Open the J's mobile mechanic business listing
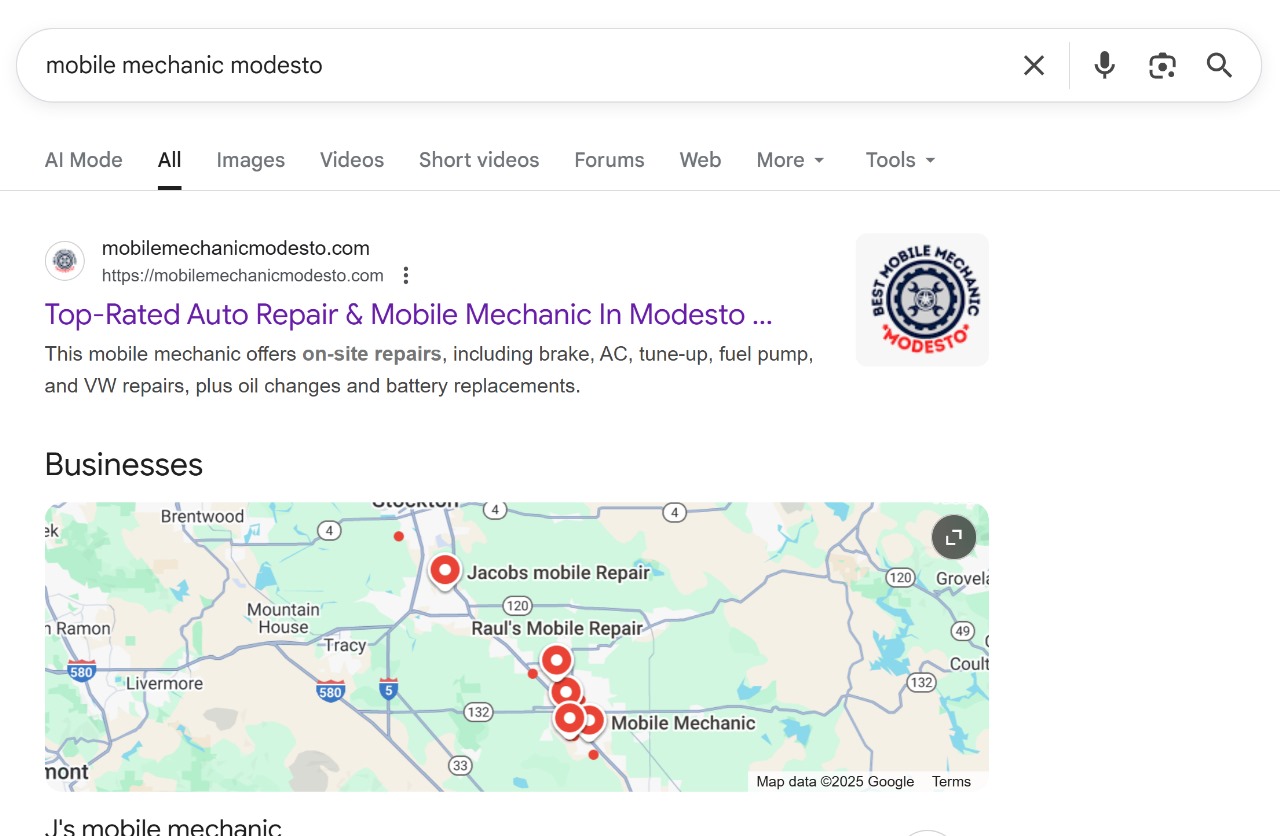 [x=163, y=826]
